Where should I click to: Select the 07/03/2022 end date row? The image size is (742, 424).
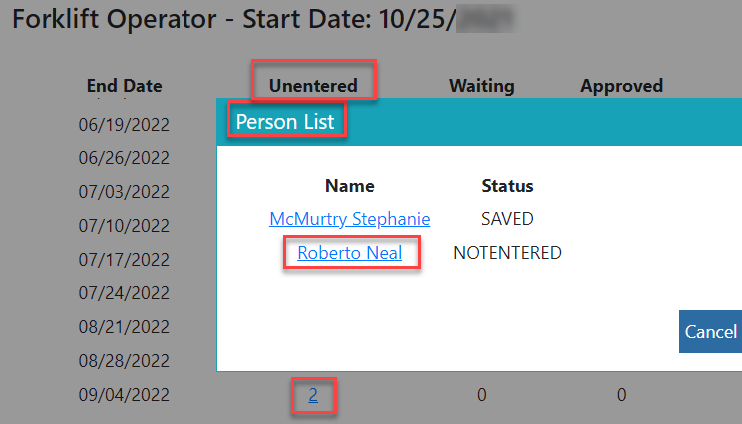(124, 192)
